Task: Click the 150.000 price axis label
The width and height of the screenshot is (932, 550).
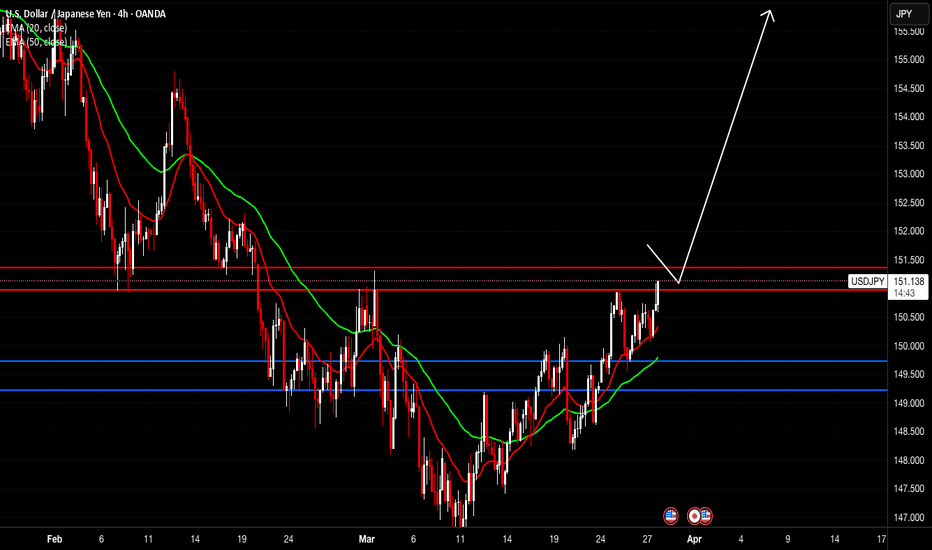Action: pyautogui.click(x=909, y=345)
